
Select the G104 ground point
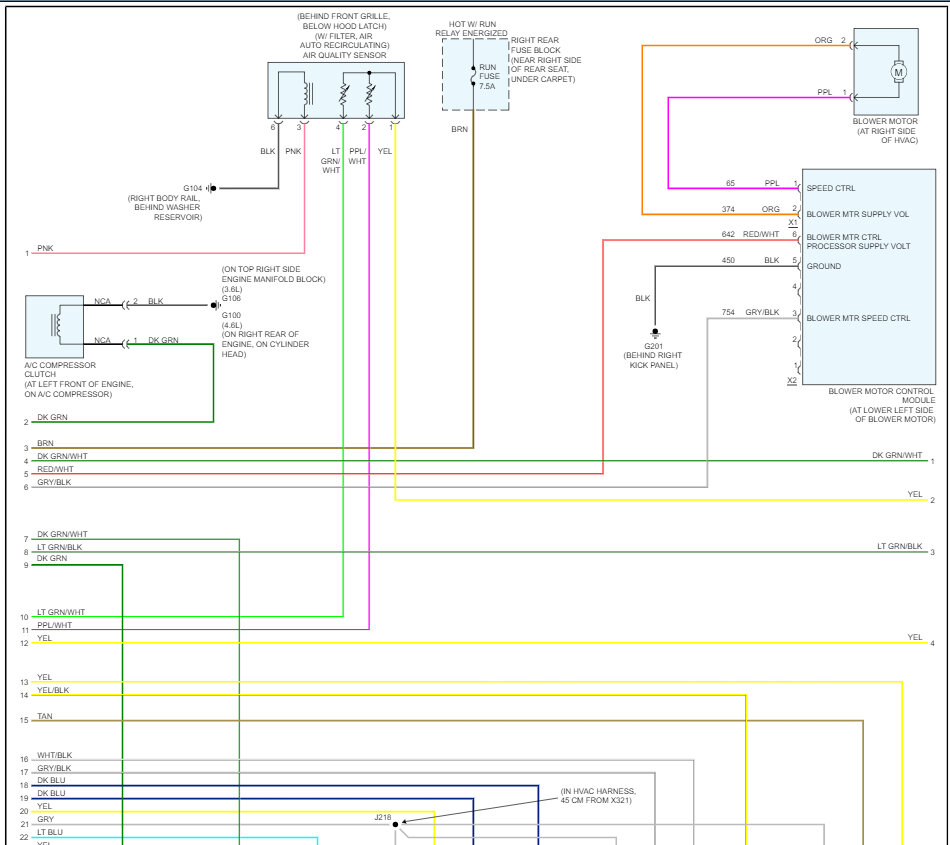pyautogui.click(x=211, y=188)
